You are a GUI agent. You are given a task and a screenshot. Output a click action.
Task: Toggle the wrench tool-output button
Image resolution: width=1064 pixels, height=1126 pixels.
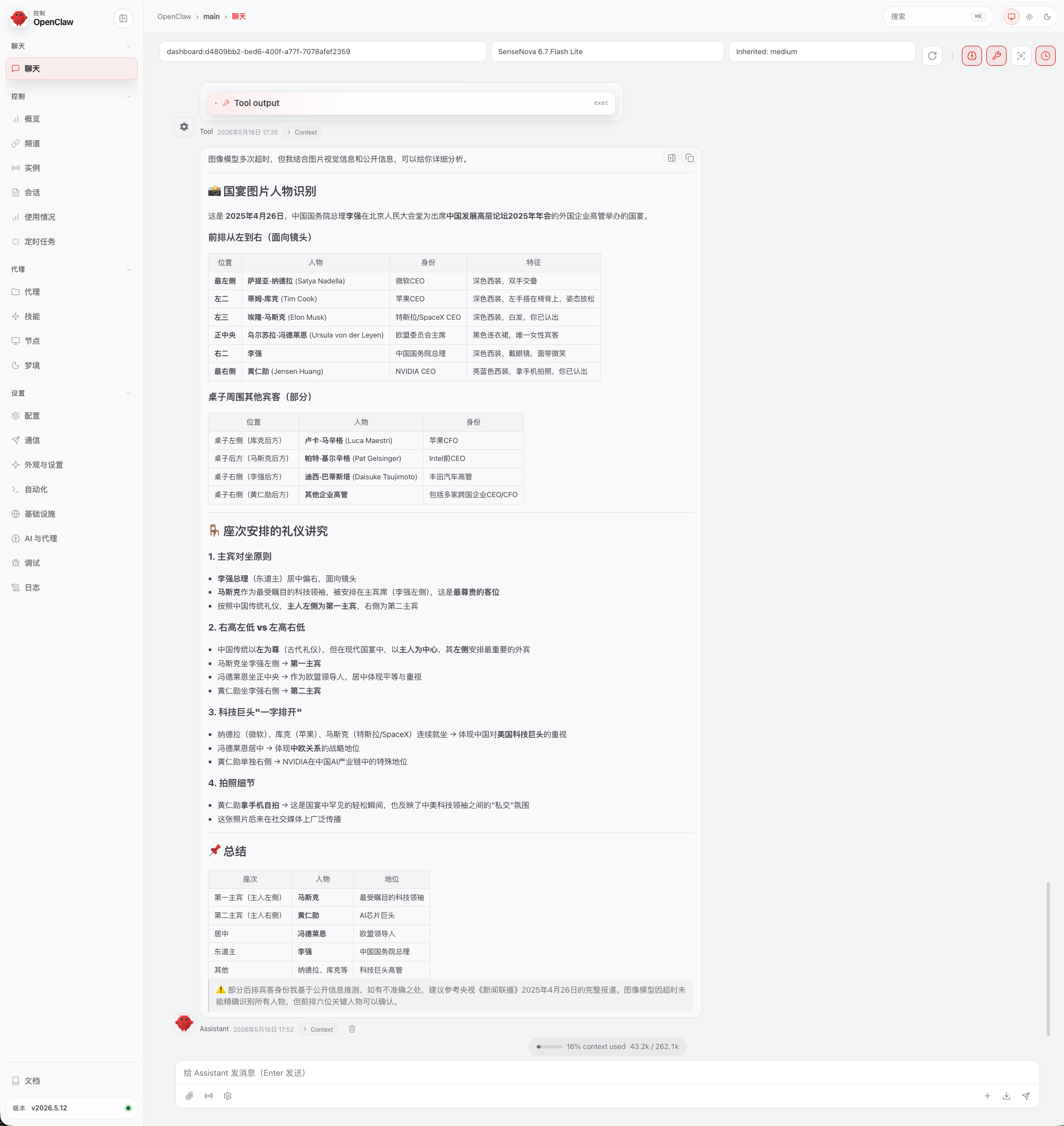[996, 56]
